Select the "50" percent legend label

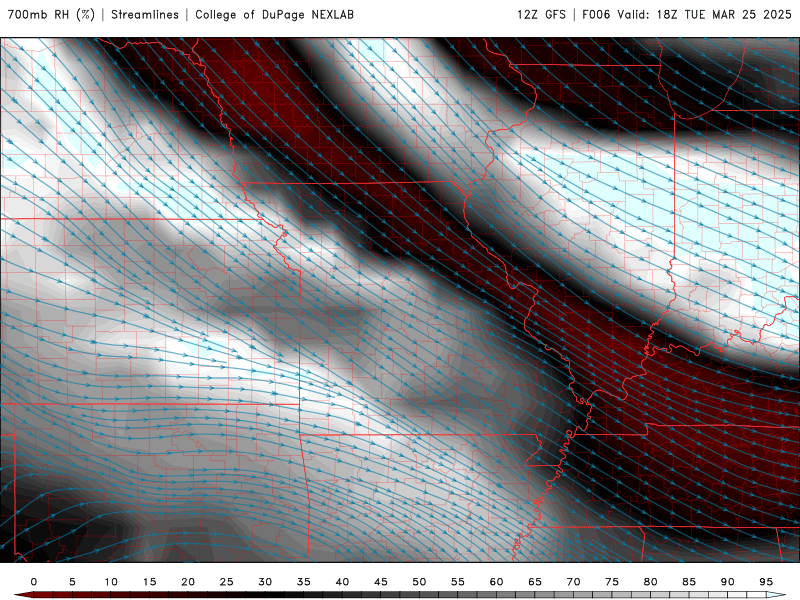coord(419,582)
